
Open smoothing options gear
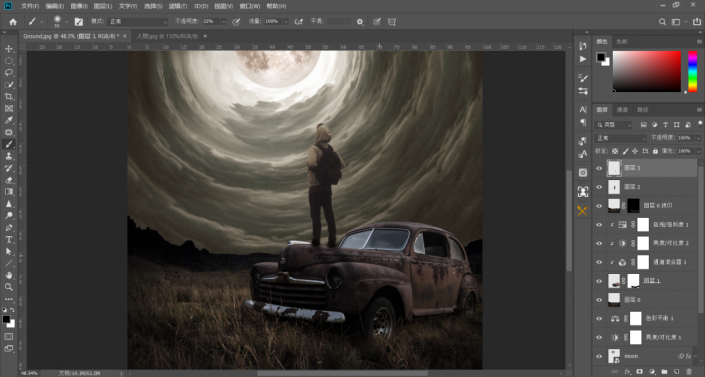click(x=360, y=22)
